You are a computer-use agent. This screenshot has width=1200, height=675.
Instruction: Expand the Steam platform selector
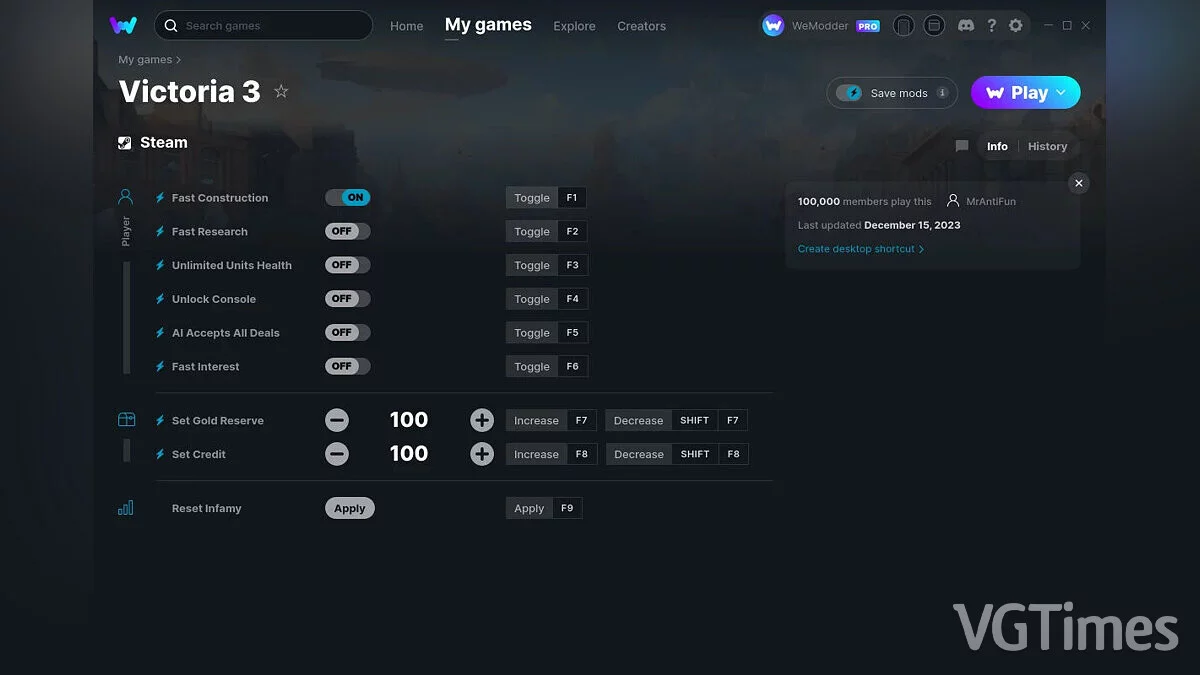153,143
